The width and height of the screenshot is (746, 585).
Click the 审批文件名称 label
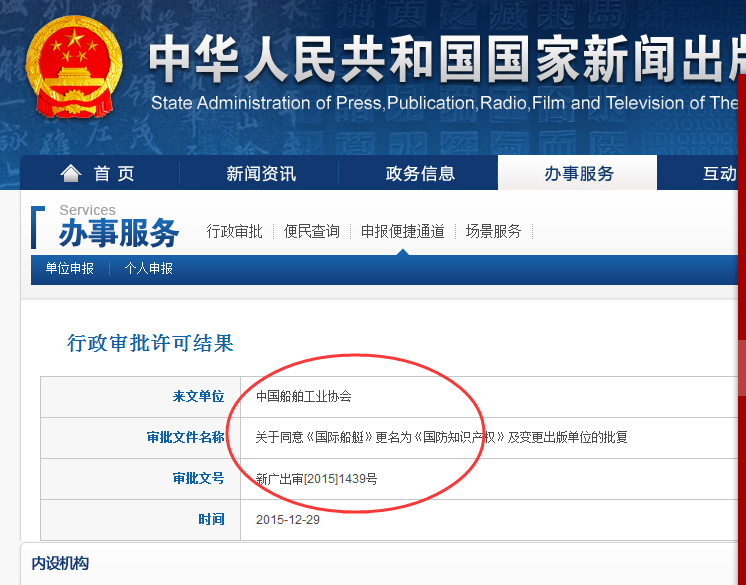pos(185,437)
